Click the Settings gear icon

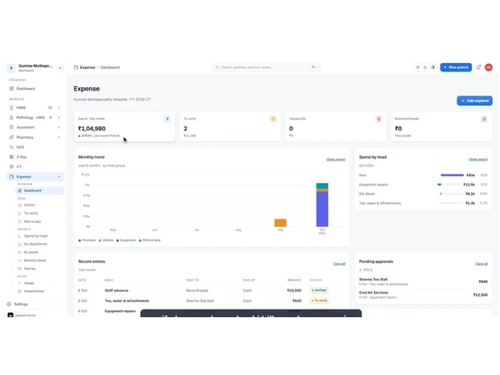[x=9, y=304]
